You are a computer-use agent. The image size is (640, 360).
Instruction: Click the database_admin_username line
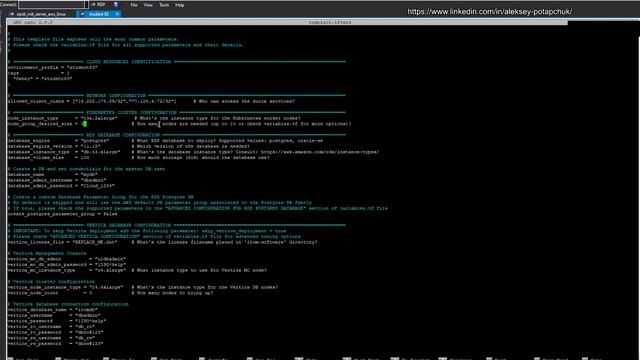(57, 180)
